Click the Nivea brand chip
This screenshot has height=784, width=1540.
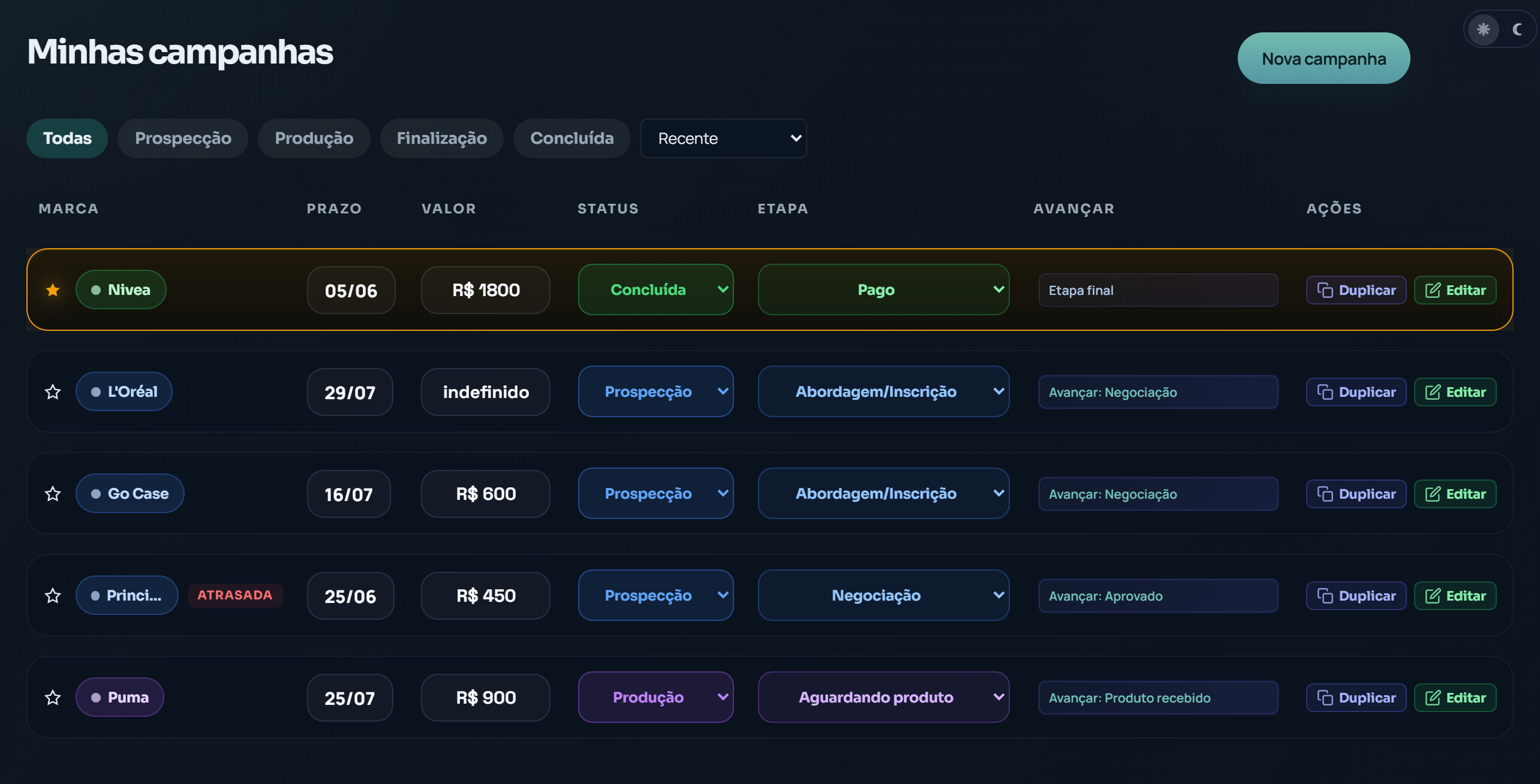click(x=121, y=290)
